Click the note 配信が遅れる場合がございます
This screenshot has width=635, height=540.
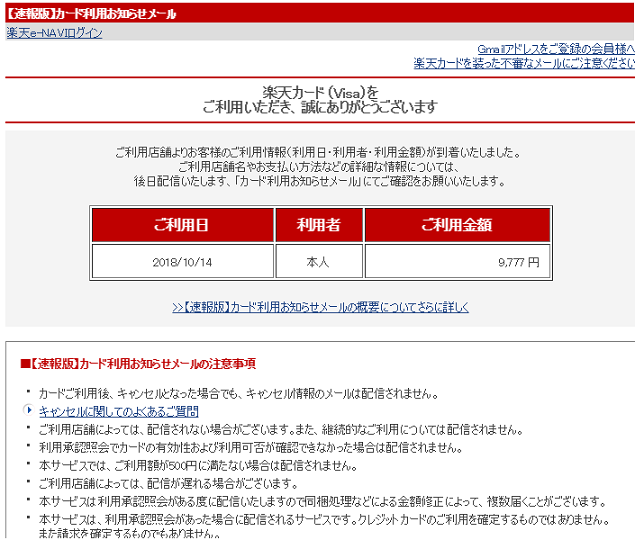click(x=169, y=483)
